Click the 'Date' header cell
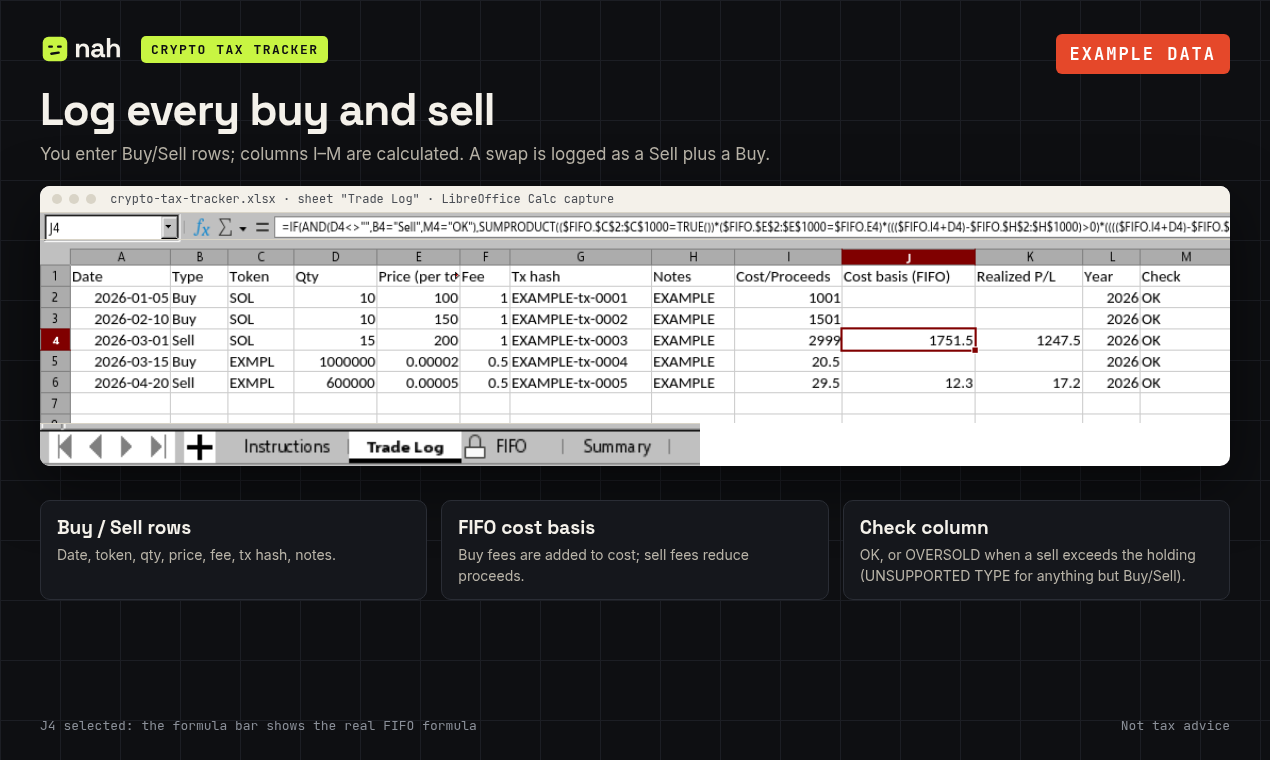The image size is (1270, 760). pyautogui.click(x=120, y=276)
